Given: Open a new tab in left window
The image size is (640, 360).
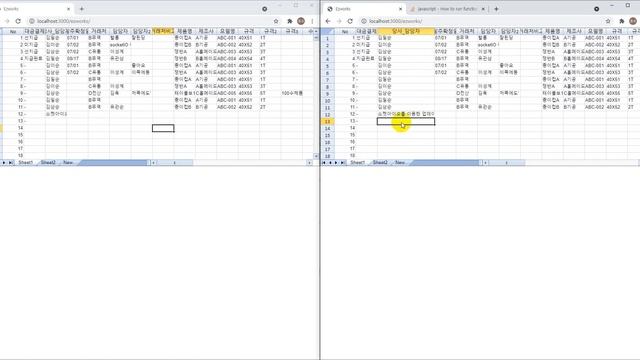Looking at the screenshot, I should (x=82, y=9).
